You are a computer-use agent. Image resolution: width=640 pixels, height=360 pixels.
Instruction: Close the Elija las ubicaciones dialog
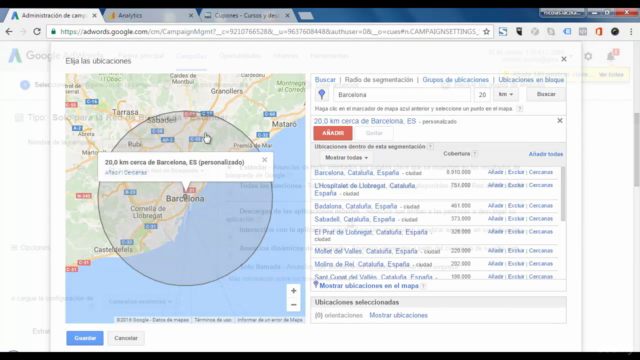click(x=564, y=59)
